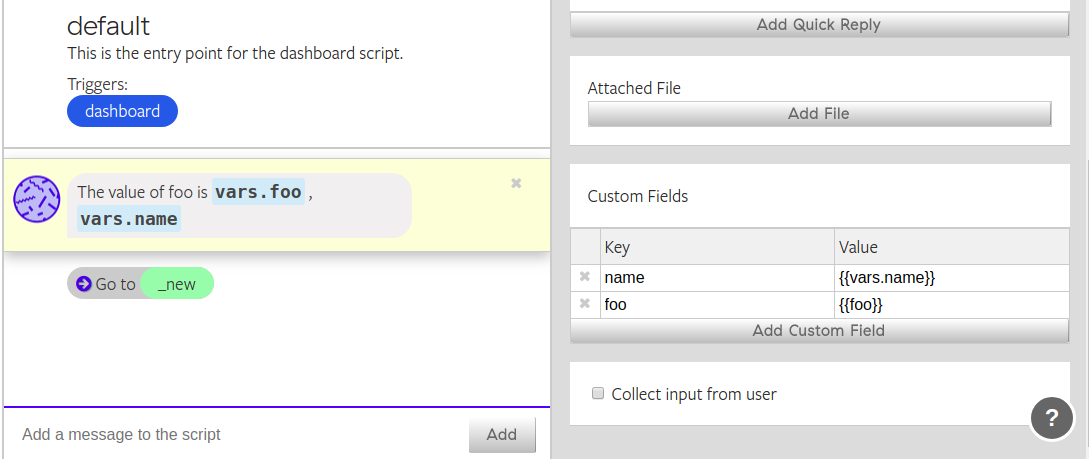
Task: Select the message bubble text
Action: (240, 206)
